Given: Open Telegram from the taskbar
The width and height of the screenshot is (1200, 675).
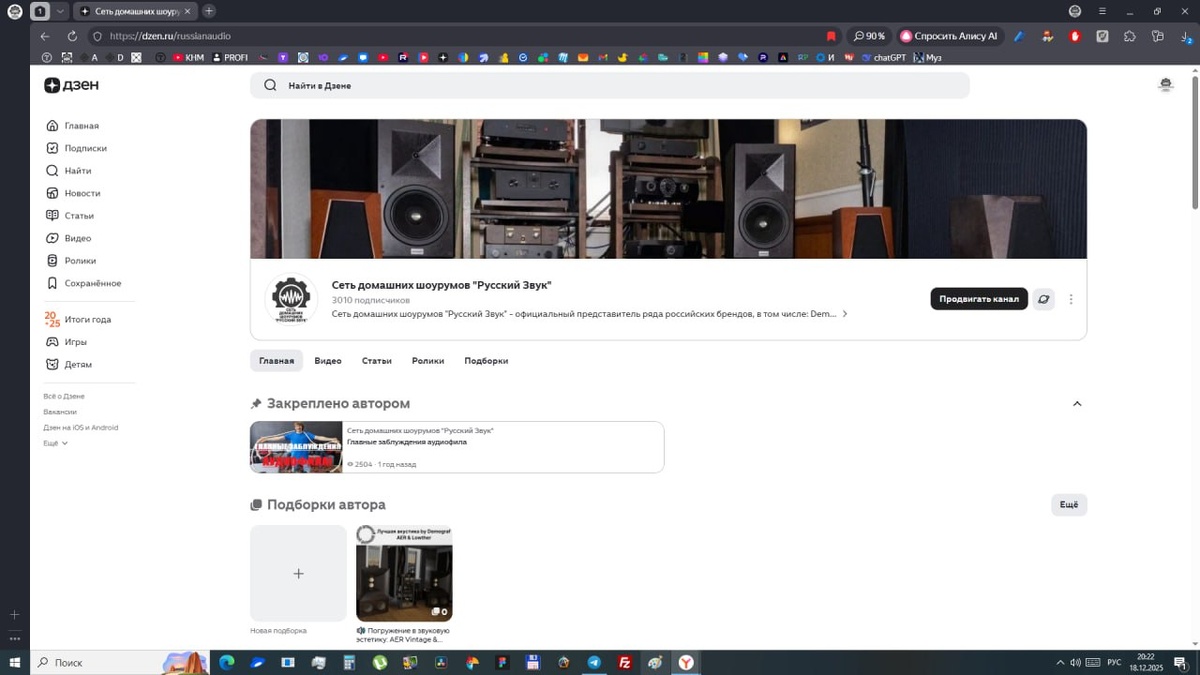Looking at the screenshot, I should click(594, 662).
